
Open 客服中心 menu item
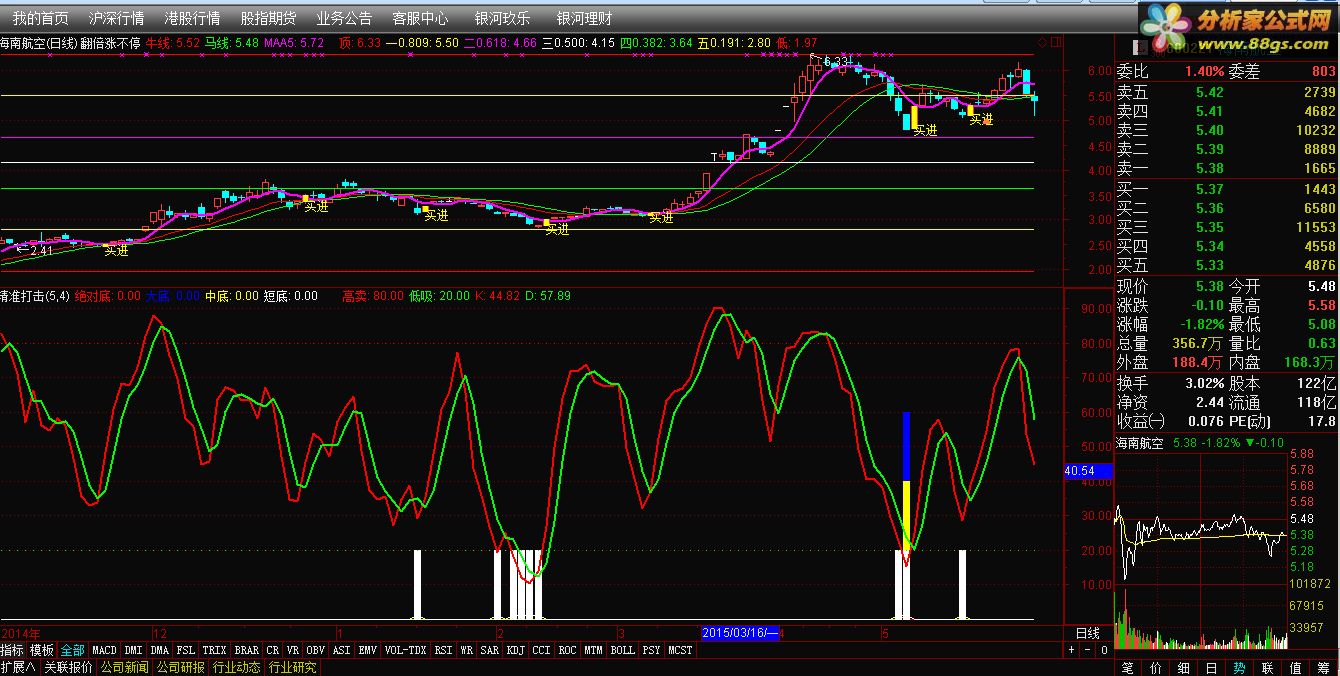420,18
